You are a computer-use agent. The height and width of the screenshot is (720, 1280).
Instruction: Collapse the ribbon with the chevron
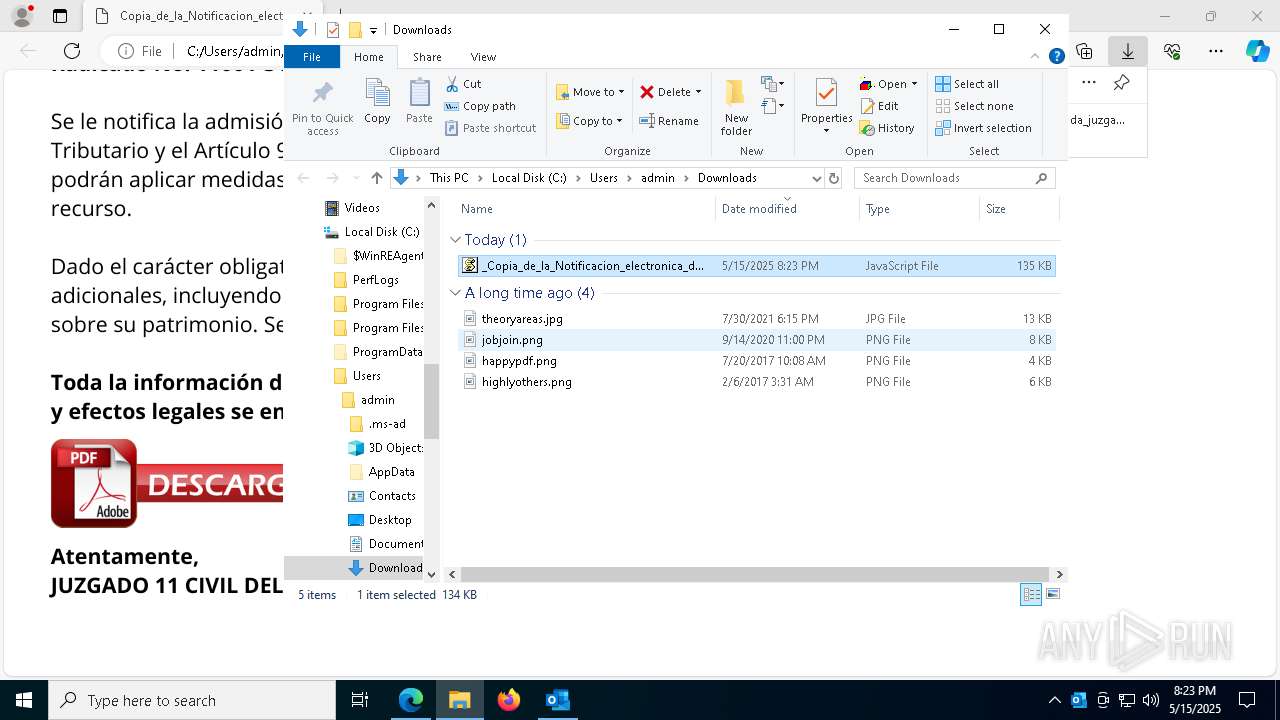(1035, 57)
